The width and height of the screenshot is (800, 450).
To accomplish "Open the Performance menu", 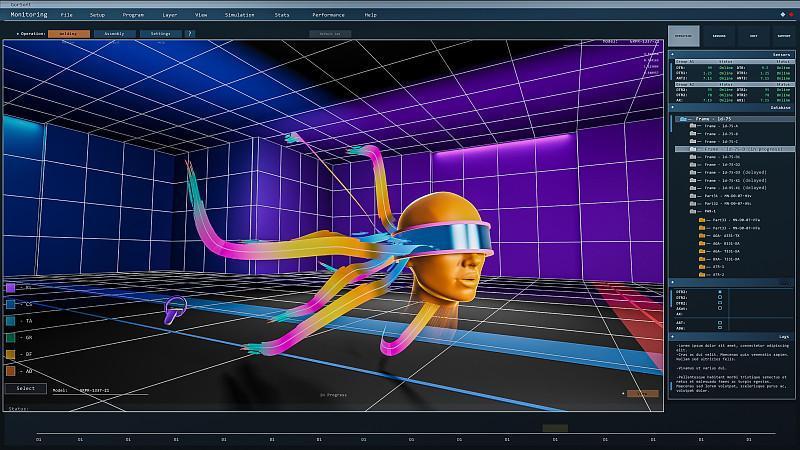I will 328,15.
